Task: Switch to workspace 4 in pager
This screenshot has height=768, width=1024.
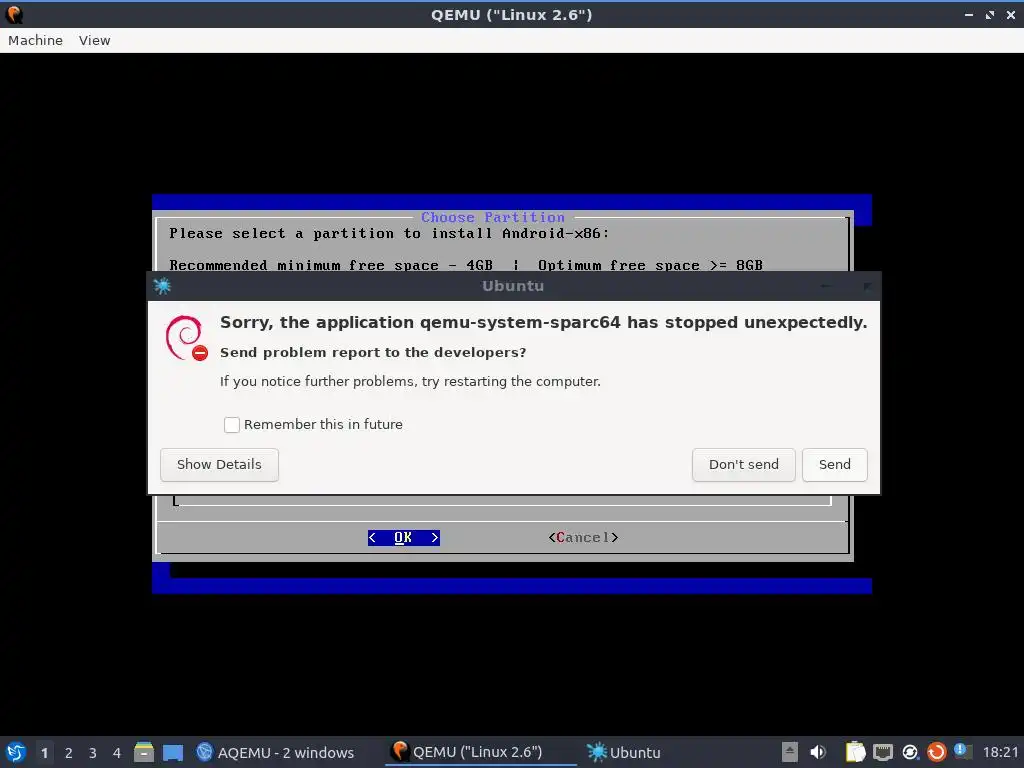Action: [x=117, y=752]
